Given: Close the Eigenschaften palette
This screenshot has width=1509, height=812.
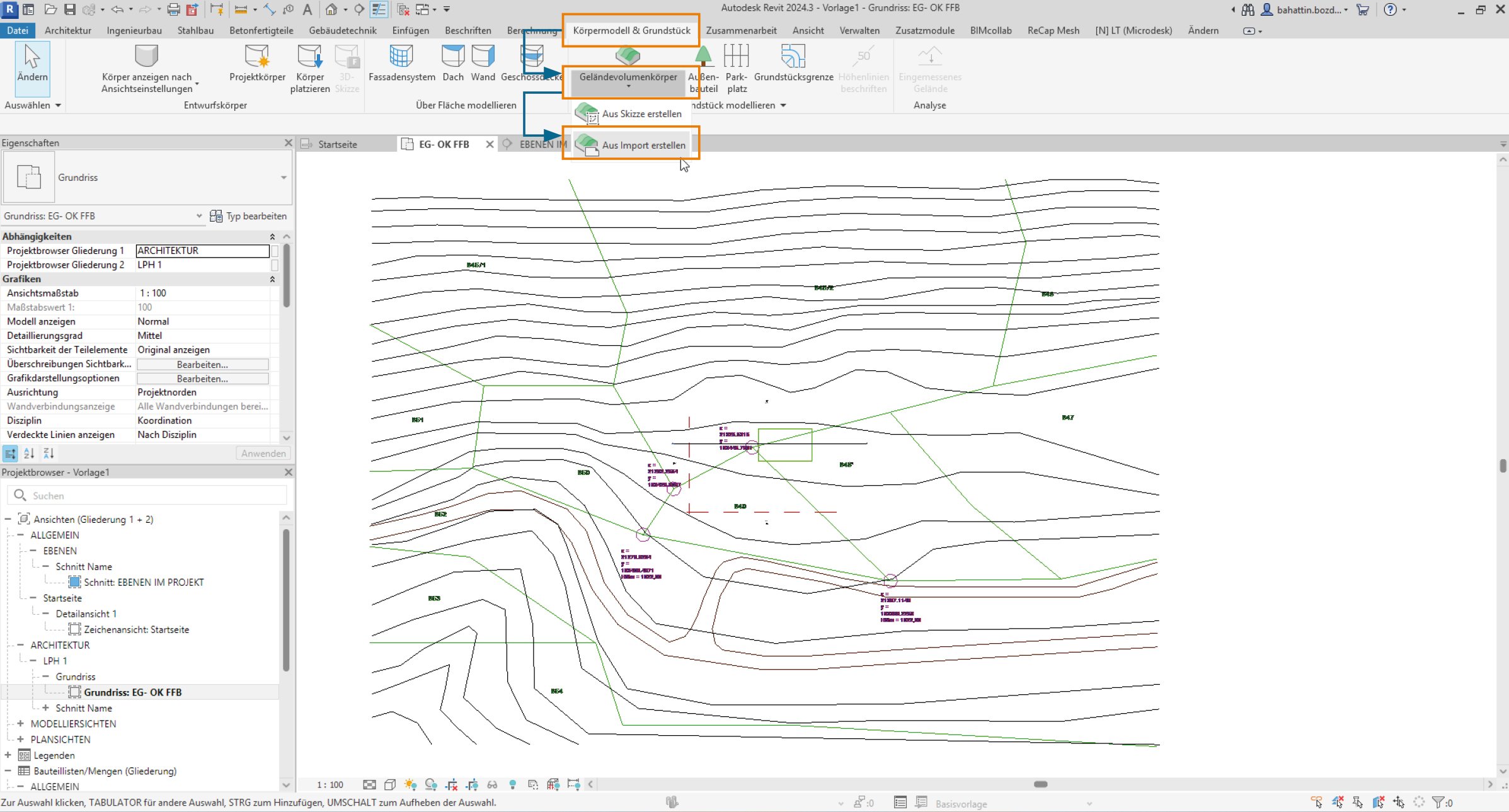Looking at the screenshot, I should pyautogui.click(x=288, y=143).
